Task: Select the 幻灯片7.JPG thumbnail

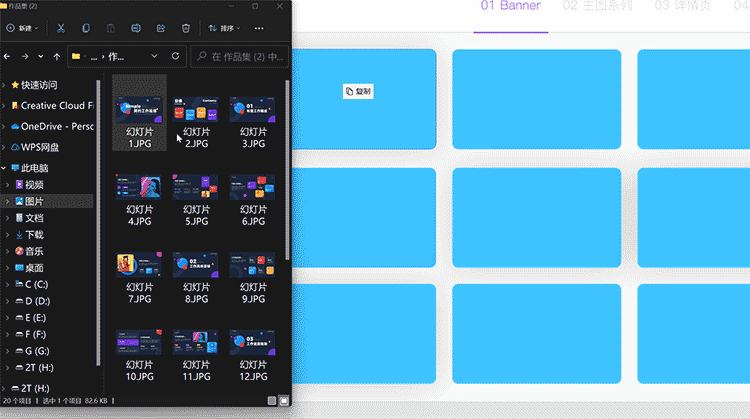Action: pos(139,265)
